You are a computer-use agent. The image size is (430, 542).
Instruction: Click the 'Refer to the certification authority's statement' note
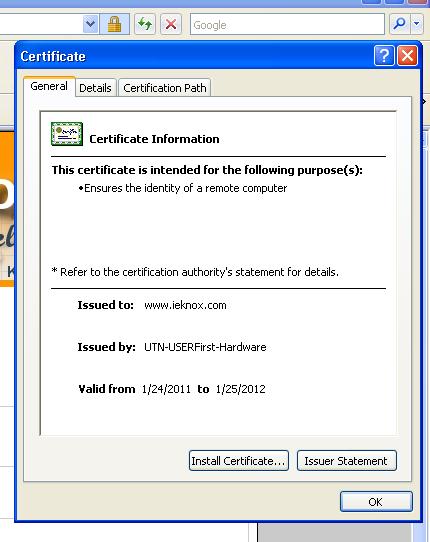point(195,272)
